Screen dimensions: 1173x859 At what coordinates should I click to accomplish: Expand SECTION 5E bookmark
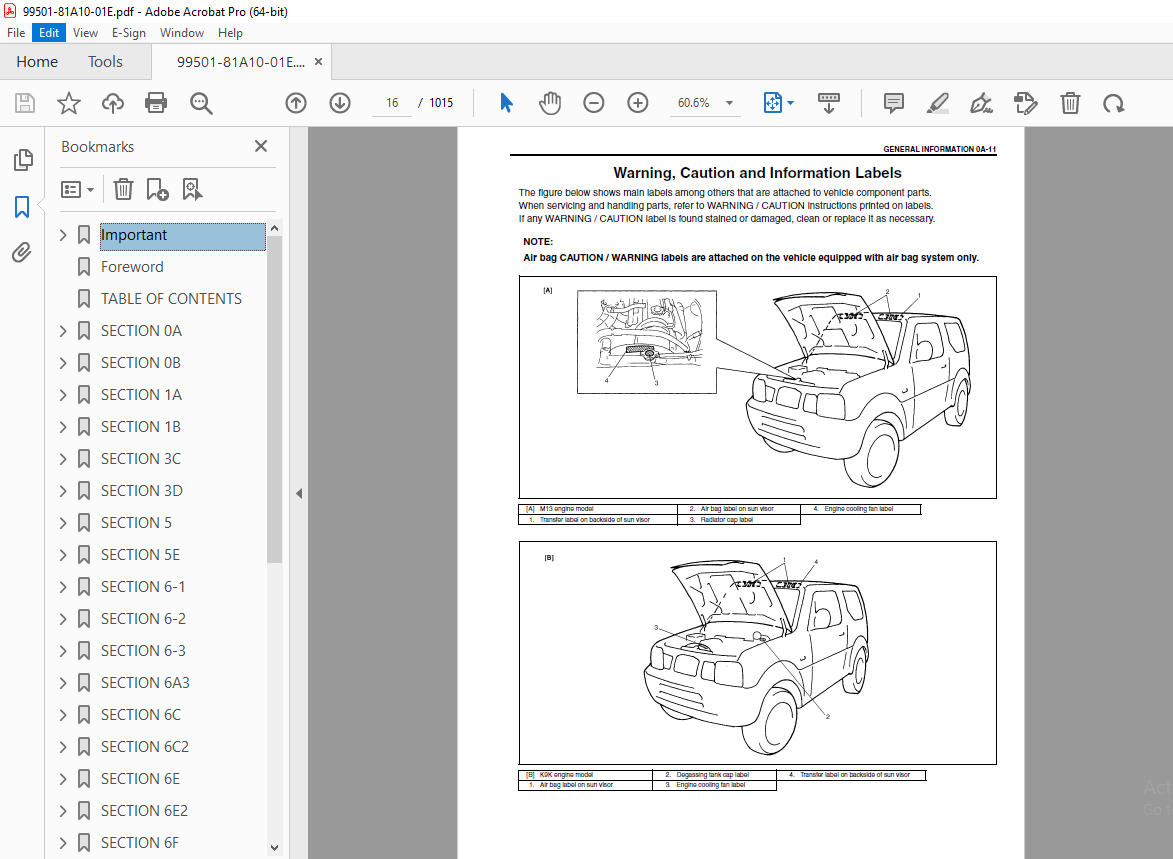coord(63,554)
